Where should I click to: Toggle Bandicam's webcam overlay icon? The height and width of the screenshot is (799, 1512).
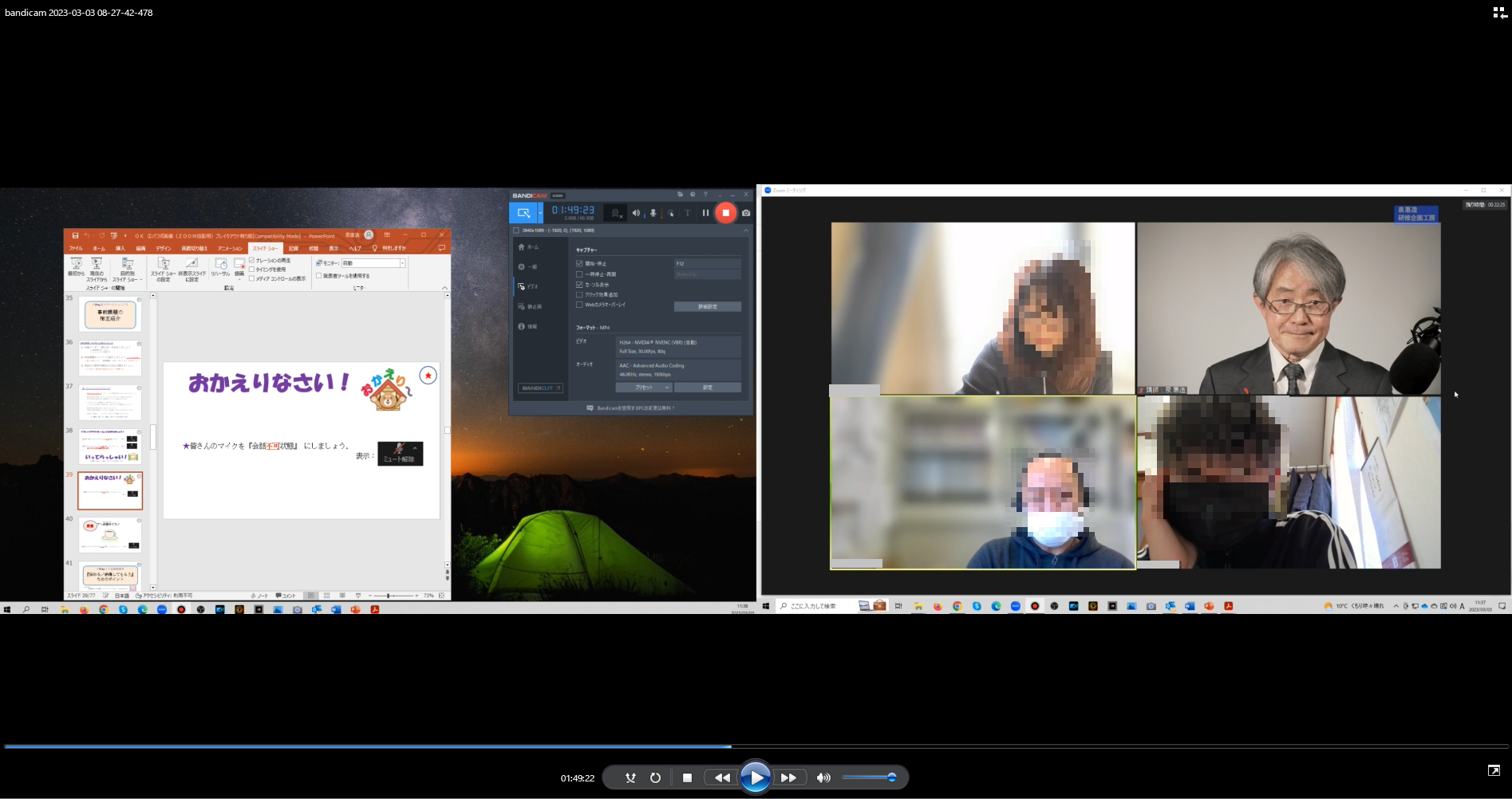616,213
